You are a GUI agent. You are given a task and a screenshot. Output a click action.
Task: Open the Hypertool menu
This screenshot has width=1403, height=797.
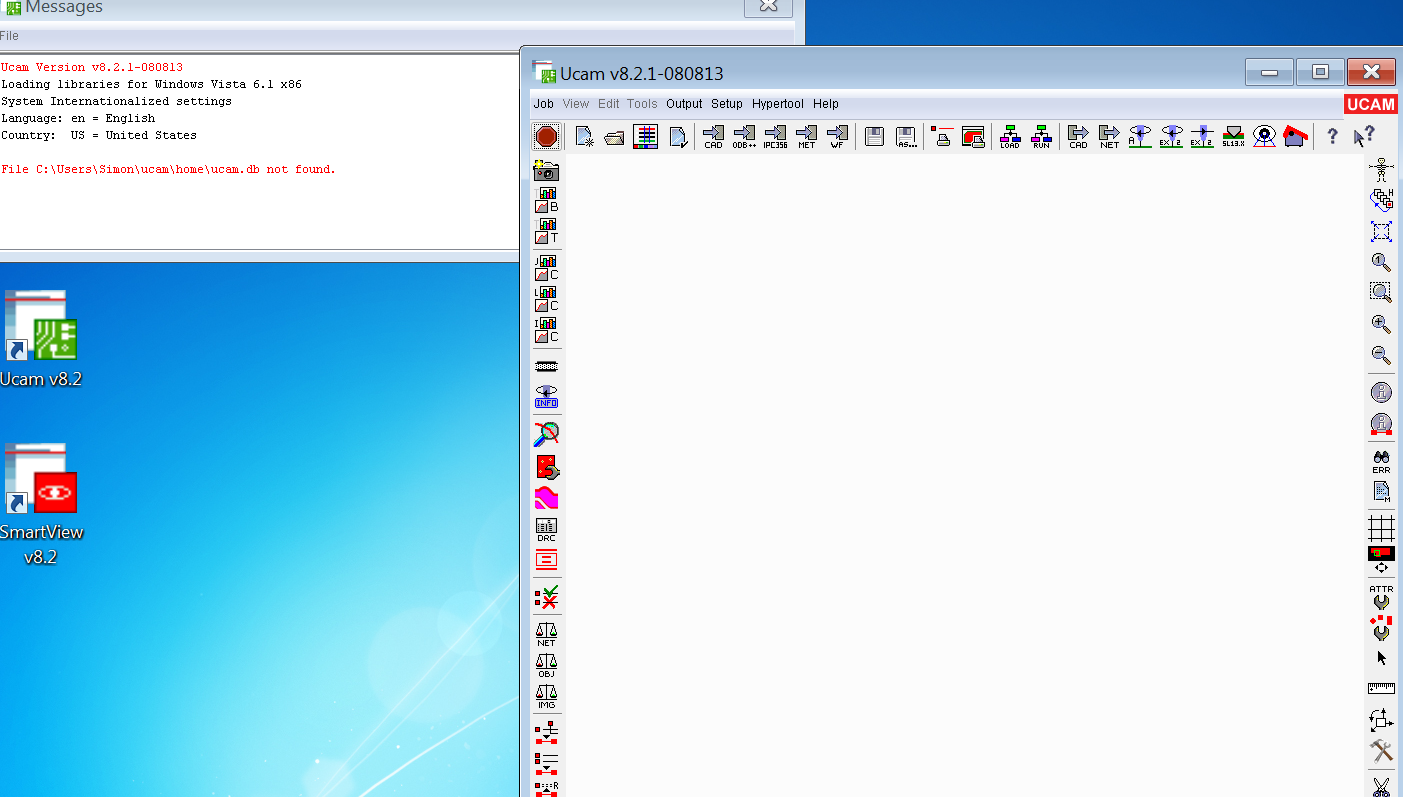point(778,104)
